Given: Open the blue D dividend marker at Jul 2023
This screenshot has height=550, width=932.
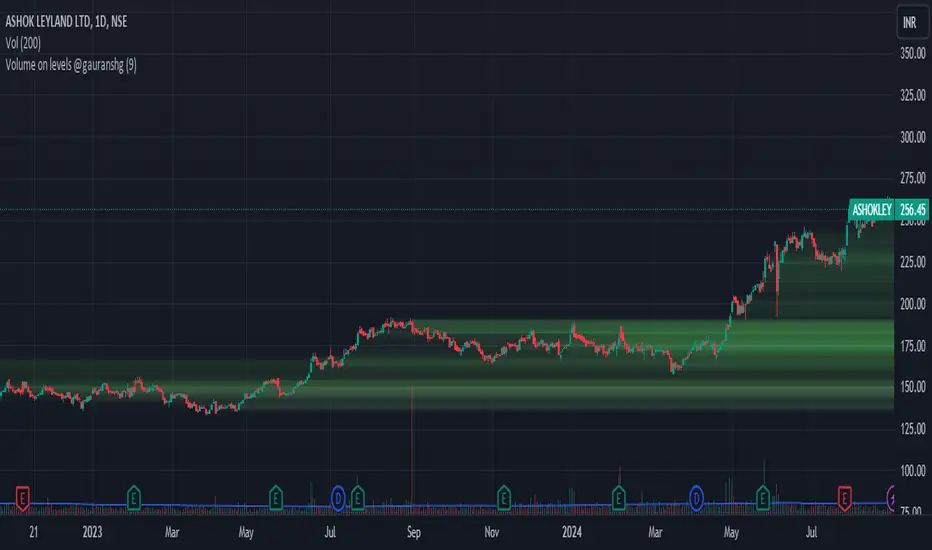Looking at the screenshot, I should 338,498.
